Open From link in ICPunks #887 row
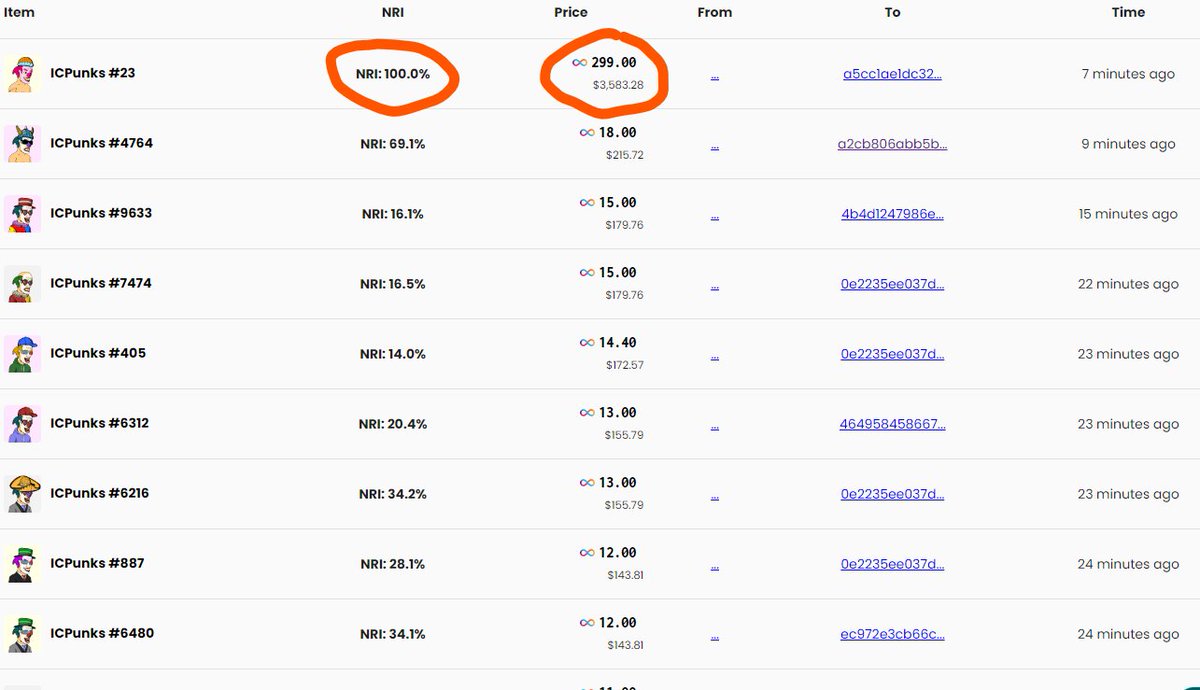 tap(714, 566)
